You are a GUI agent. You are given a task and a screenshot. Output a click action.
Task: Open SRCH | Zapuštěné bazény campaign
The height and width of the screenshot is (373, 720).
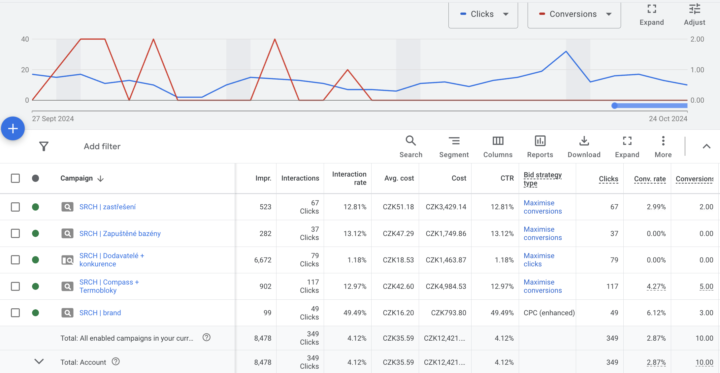[120, 233]
